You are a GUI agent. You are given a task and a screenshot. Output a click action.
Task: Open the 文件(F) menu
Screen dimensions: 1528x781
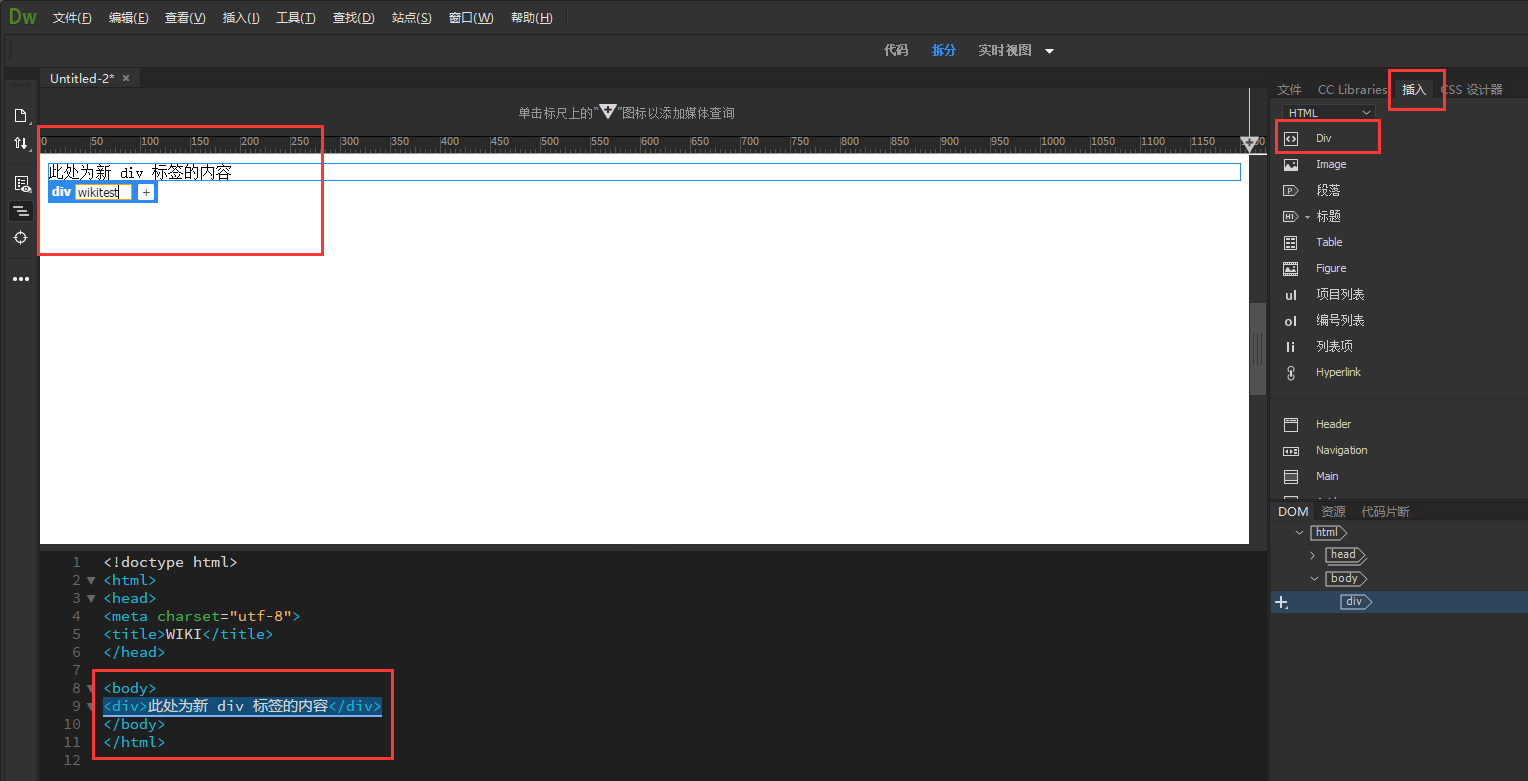click(72, 18)
